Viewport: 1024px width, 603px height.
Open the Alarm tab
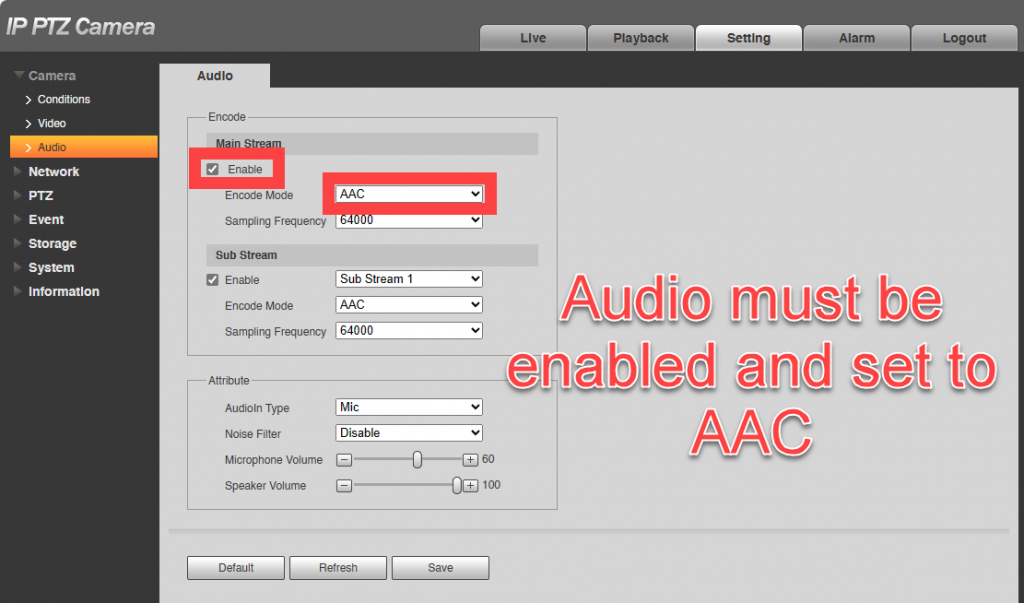pyautogui.click(x=856, y=38)
